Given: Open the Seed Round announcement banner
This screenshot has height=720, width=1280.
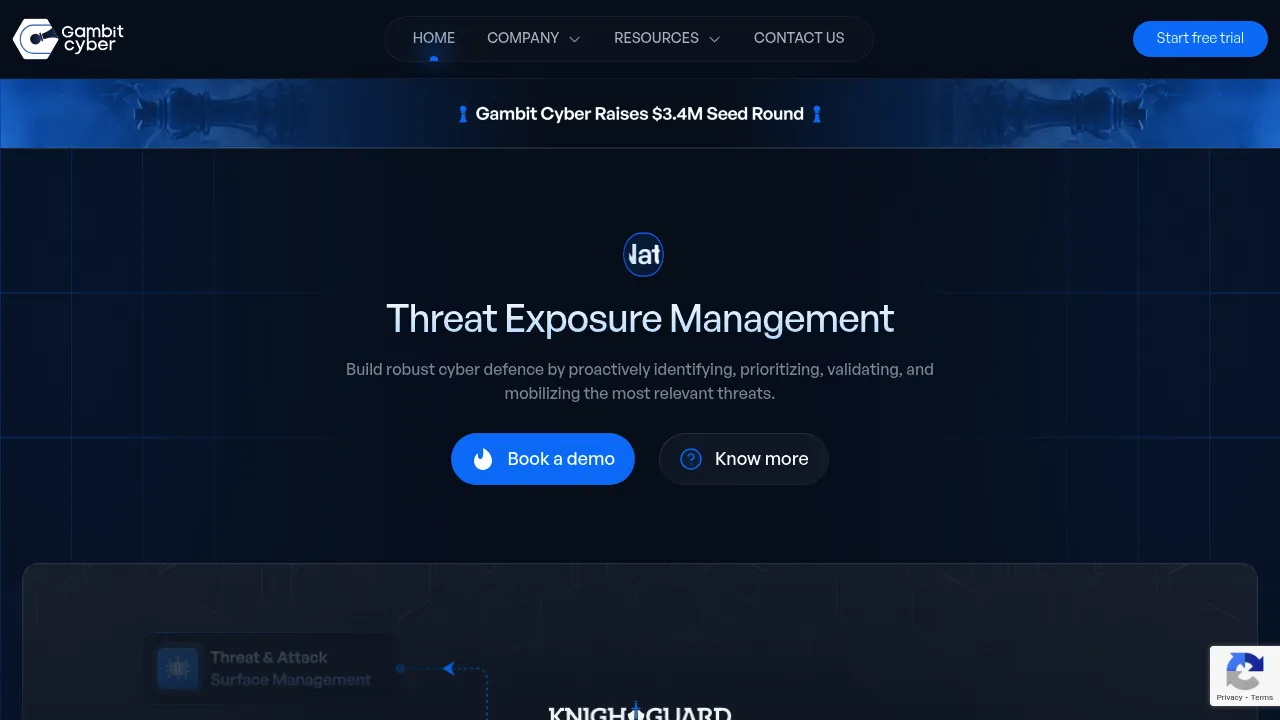Looking at the screenshot, I should [x=640, y=114].
